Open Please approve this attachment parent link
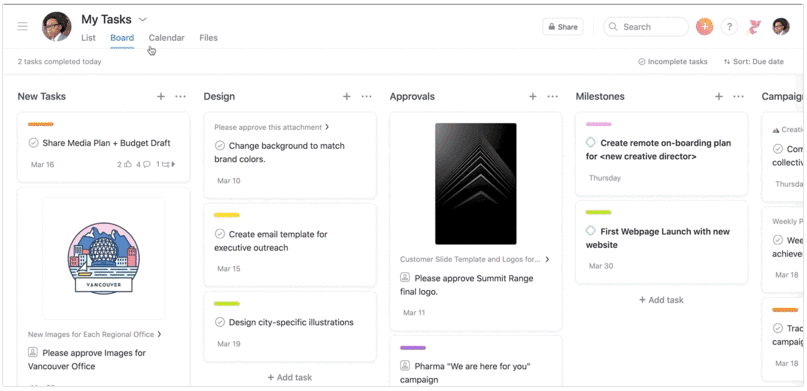Screen dimensions: 807x391 pyautogui.click(x=272, y=127)
